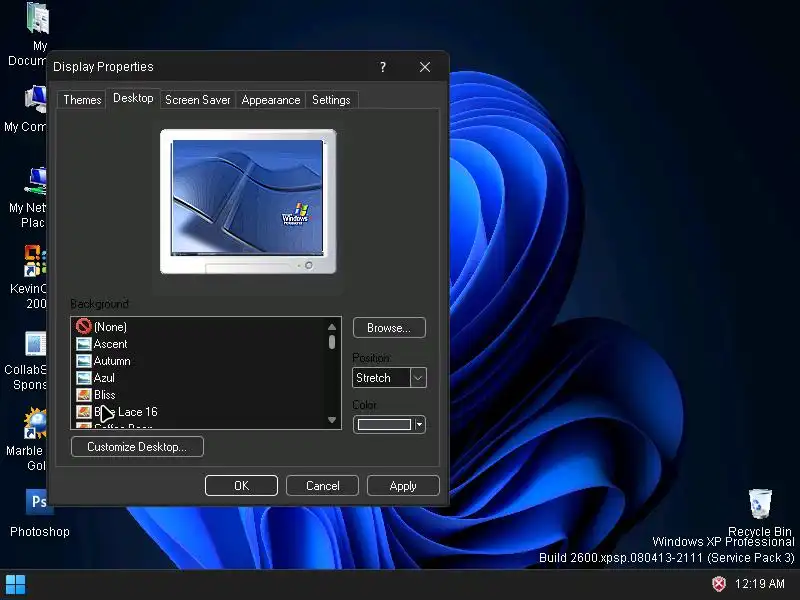Click the Browse... button

pos(389,328)
